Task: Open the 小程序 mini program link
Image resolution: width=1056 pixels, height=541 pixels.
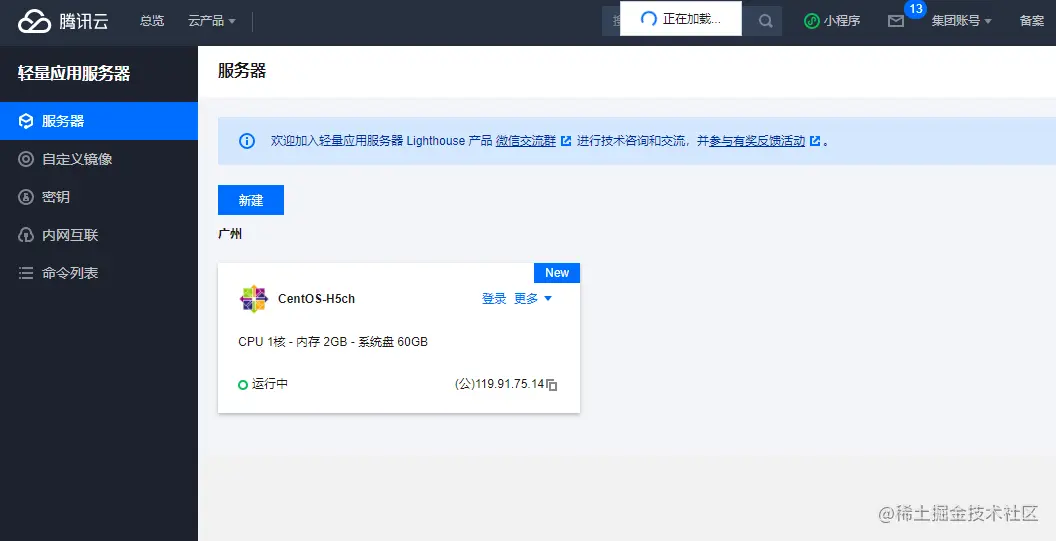Action: pos(832,21)
